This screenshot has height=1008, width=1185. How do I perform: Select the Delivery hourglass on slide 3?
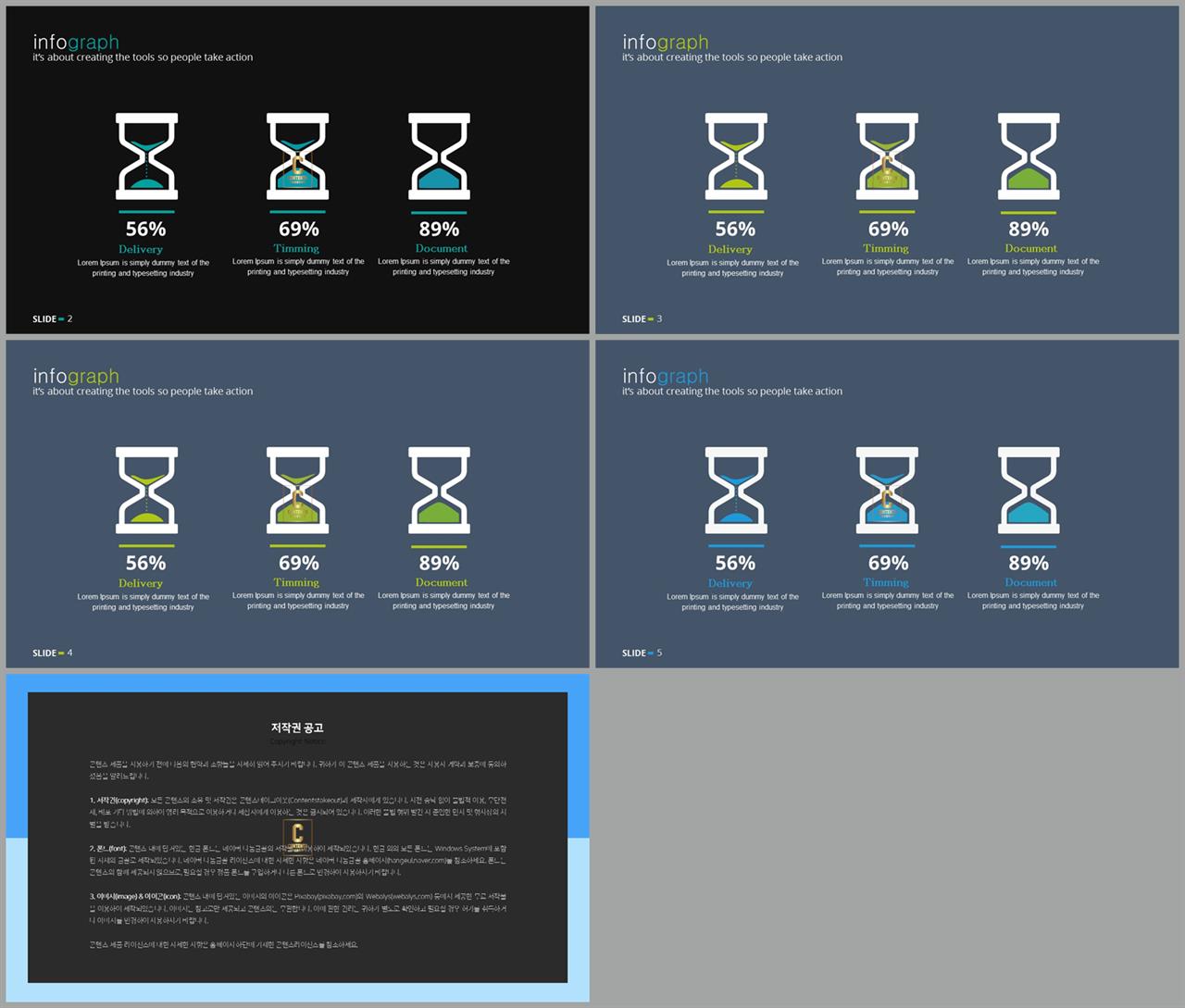736,156
